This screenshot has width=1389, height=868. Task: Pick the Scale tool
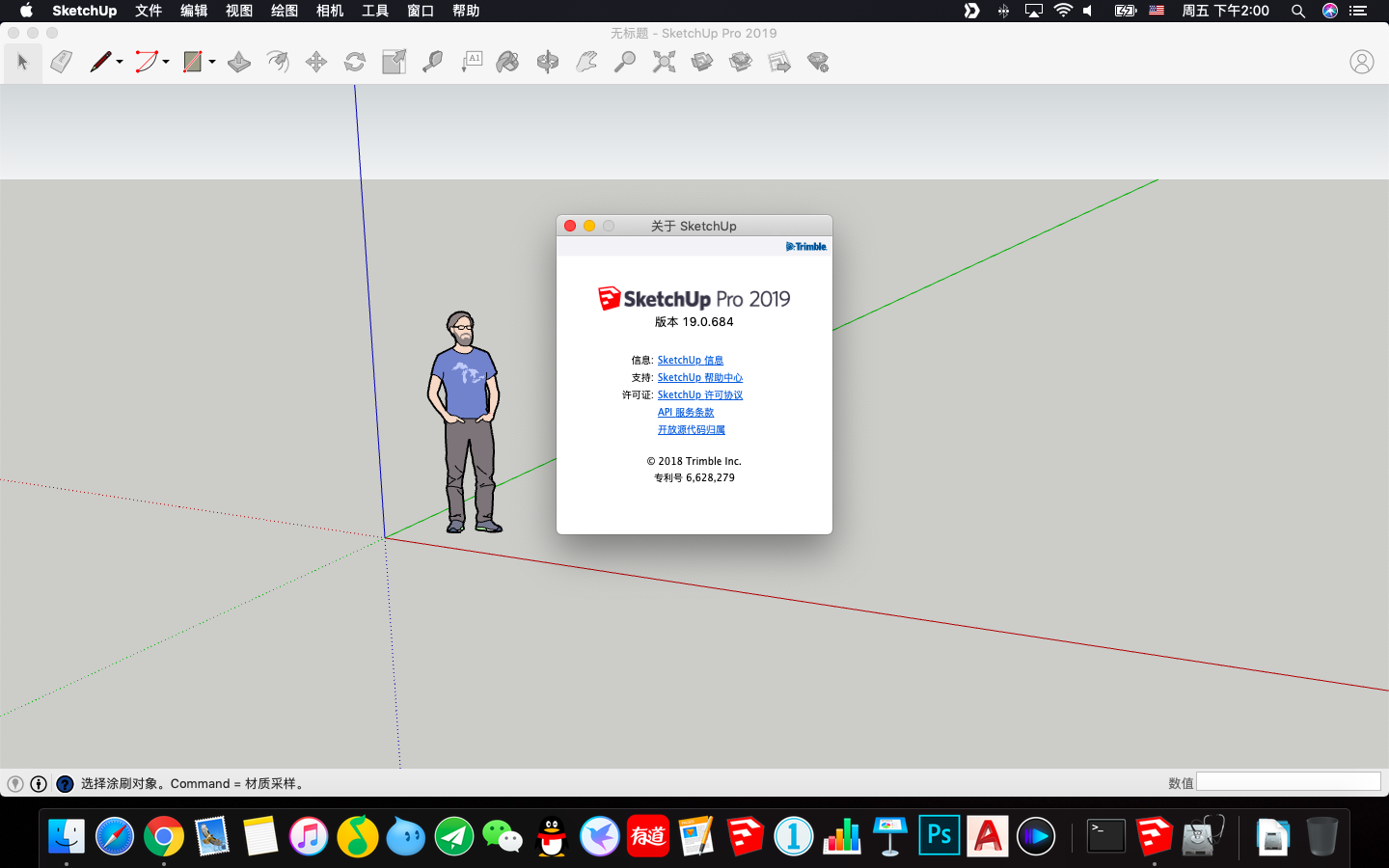tap(394, 63)
